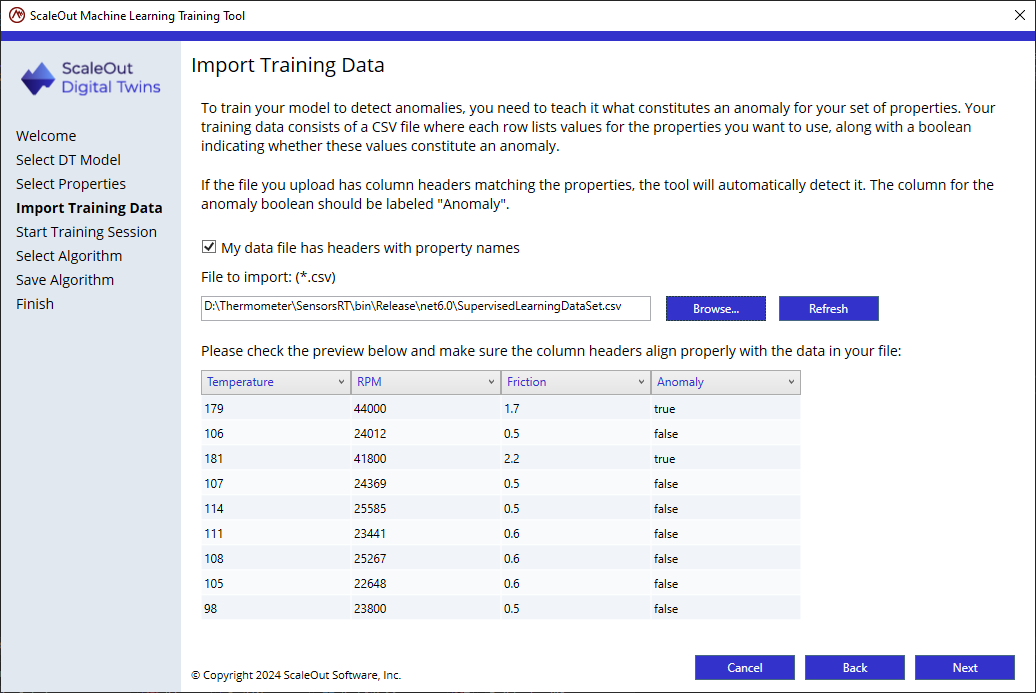Select RPM cell 23800

point(426,608)
